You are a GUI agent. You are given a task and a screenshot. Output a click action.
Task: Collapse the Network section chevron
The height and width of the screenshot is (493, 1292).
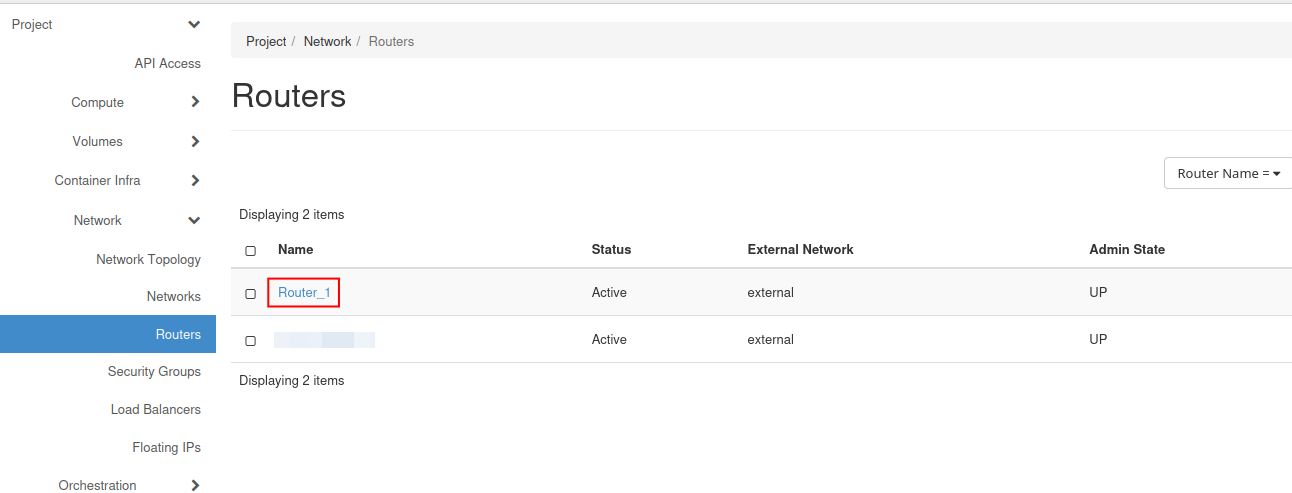pos(194,220)
